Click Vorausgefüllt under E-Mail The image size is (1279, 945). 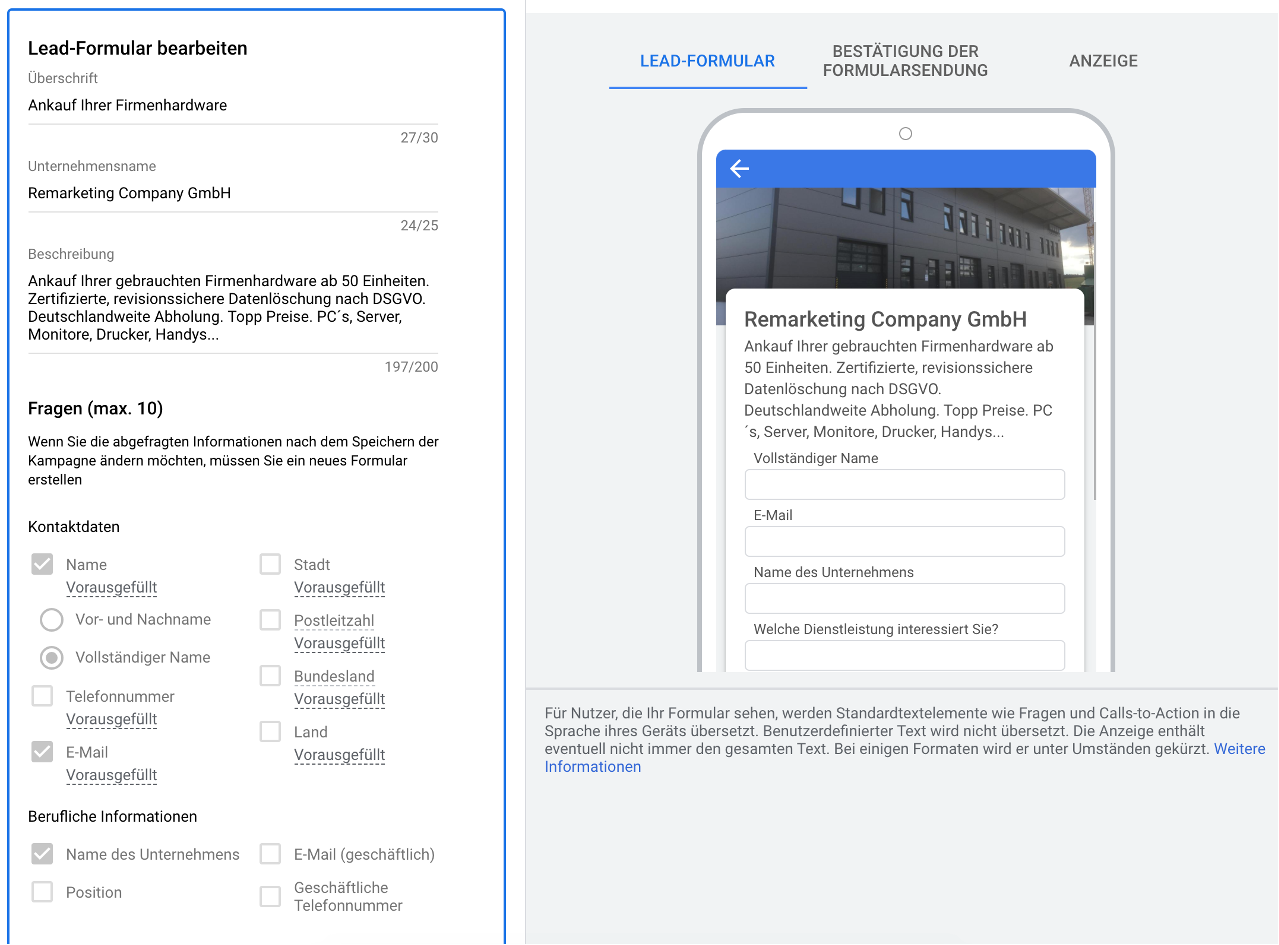point(111,776)
